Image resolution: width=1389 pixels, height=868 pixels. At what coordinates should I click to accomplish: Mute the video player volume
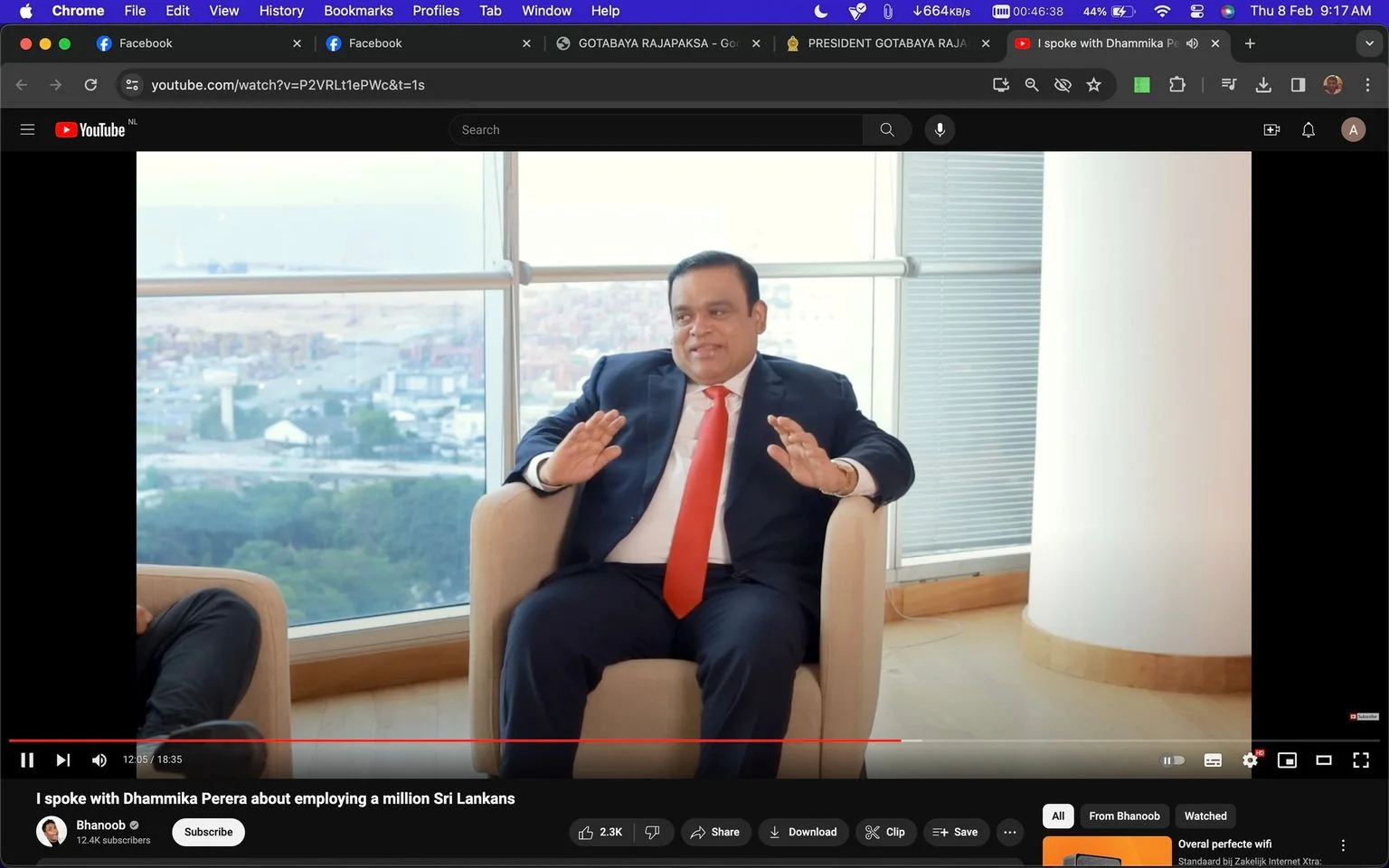(99, 760)
